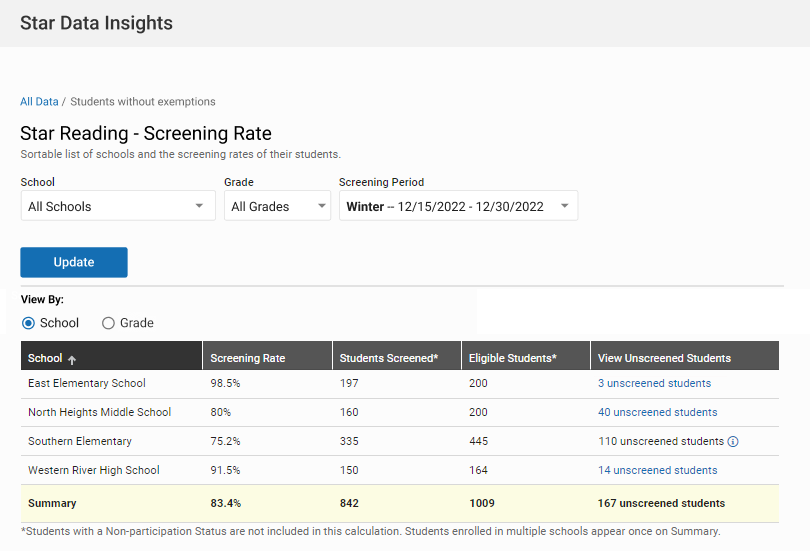Image resolution: width=810 pixels, height=553 pixels.
Task: Click the Star Reading - Screening Rate heading
Action: [x=146, y=133]
